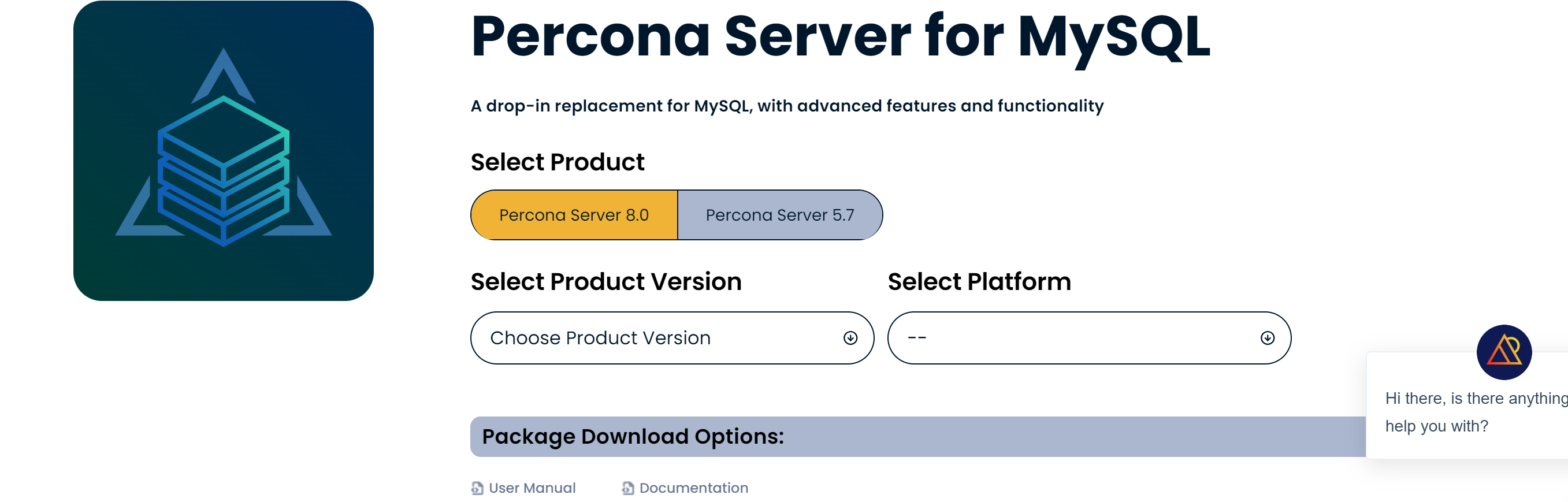This screenshot has width=1568, height=502.
Task: Click the Select Product heading
Action: (x=557, y=162)
